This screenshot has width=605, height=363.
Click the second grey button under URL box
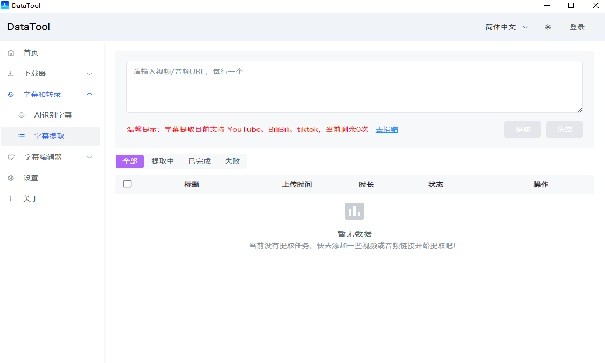(564, 130)
